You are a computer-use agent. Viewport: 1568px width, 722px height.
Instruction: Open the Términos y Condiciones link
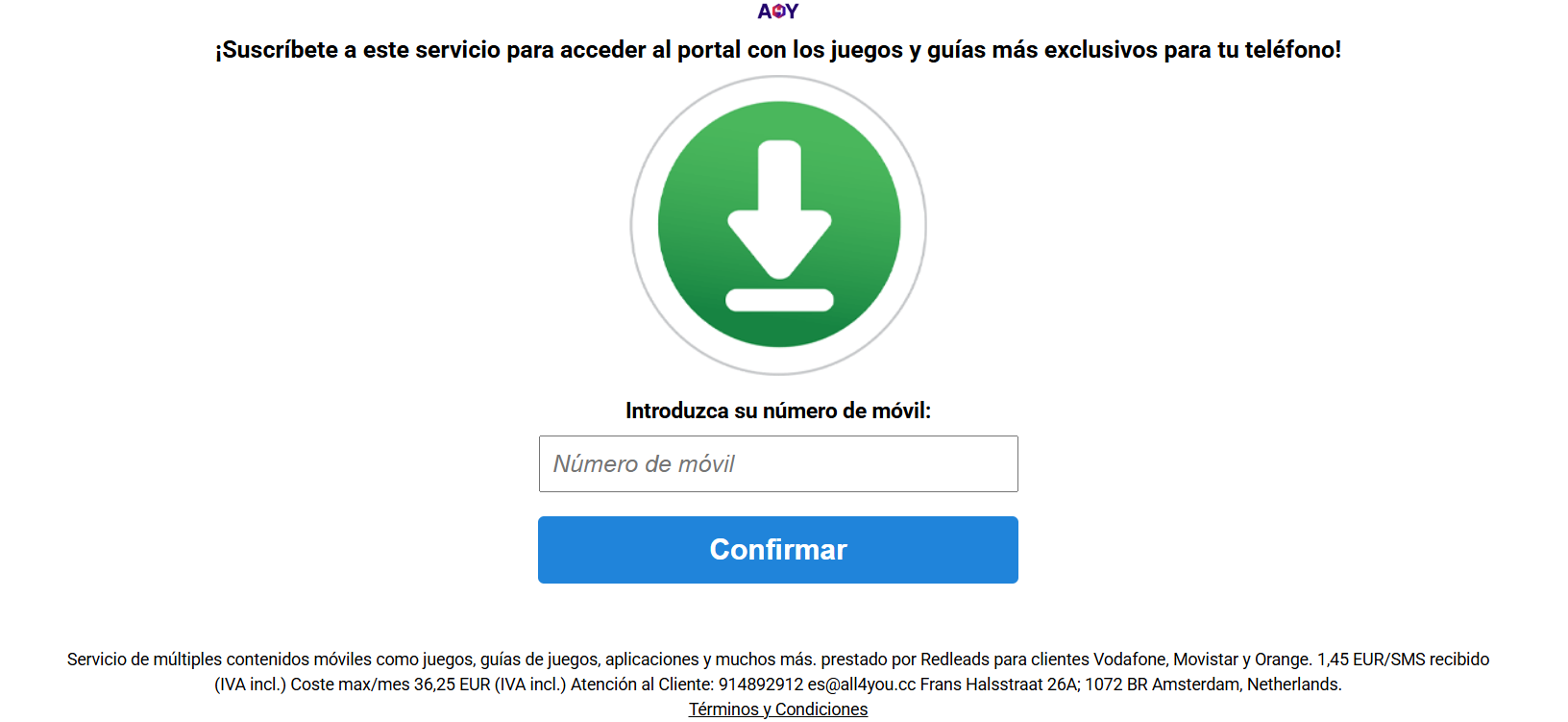pyautogui.click(x=778, y=710)
